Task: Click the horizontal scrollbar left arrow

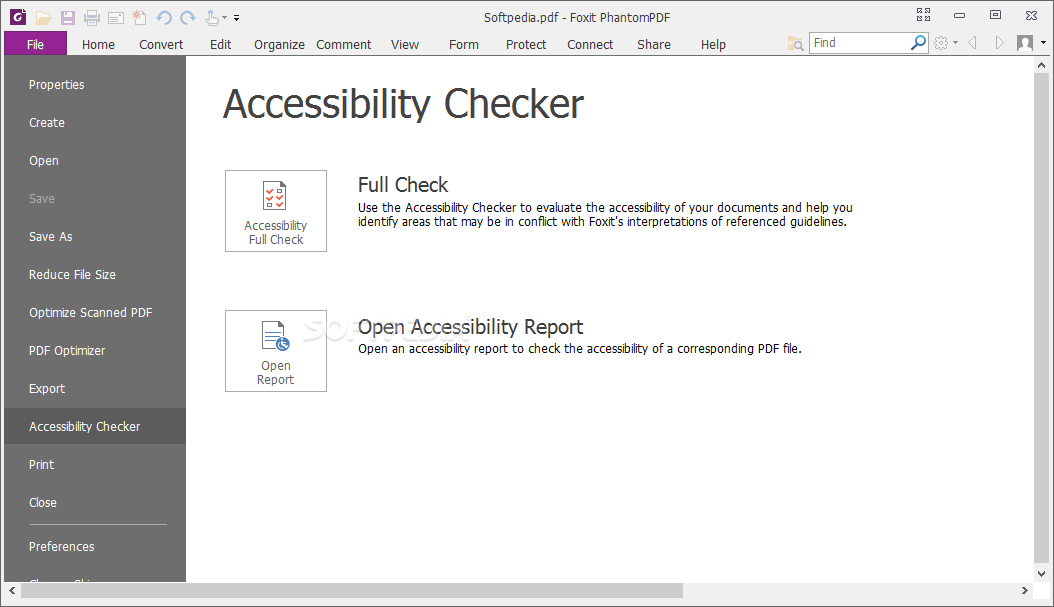Action: click(12, 590)
